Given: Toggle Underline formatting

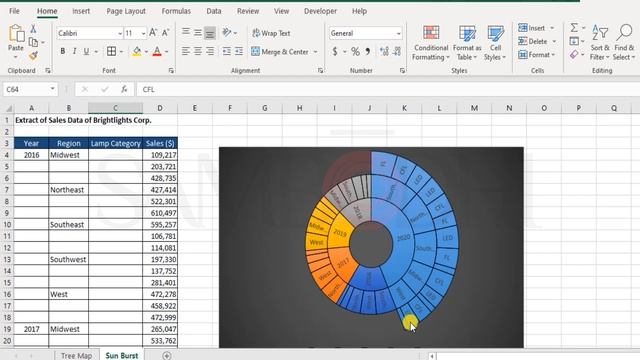Looking at the screenshot, I should click(x=86, y=51).
